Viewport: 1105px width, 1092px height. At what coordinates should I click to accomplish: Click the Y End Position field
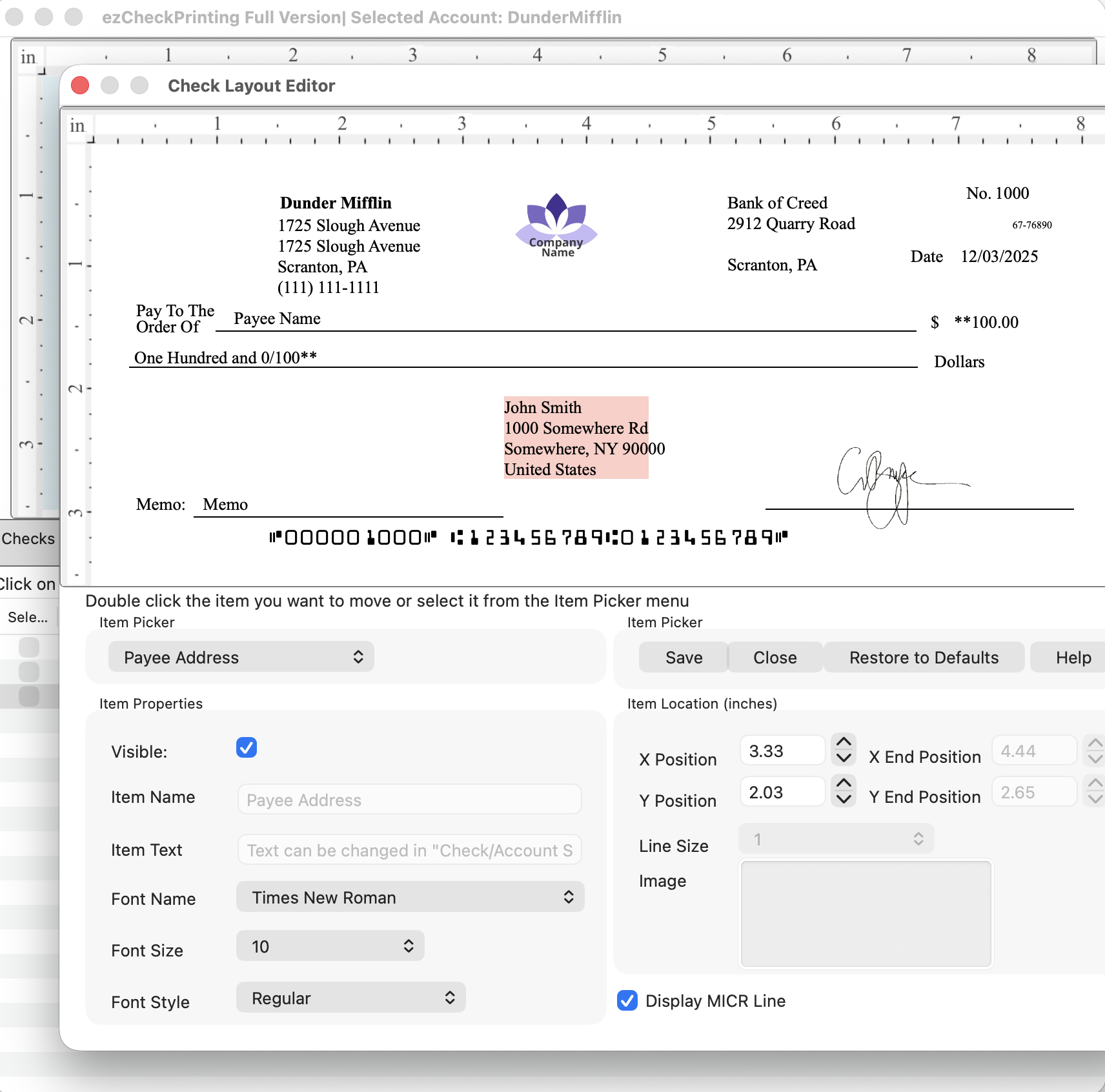[1034, 792]
